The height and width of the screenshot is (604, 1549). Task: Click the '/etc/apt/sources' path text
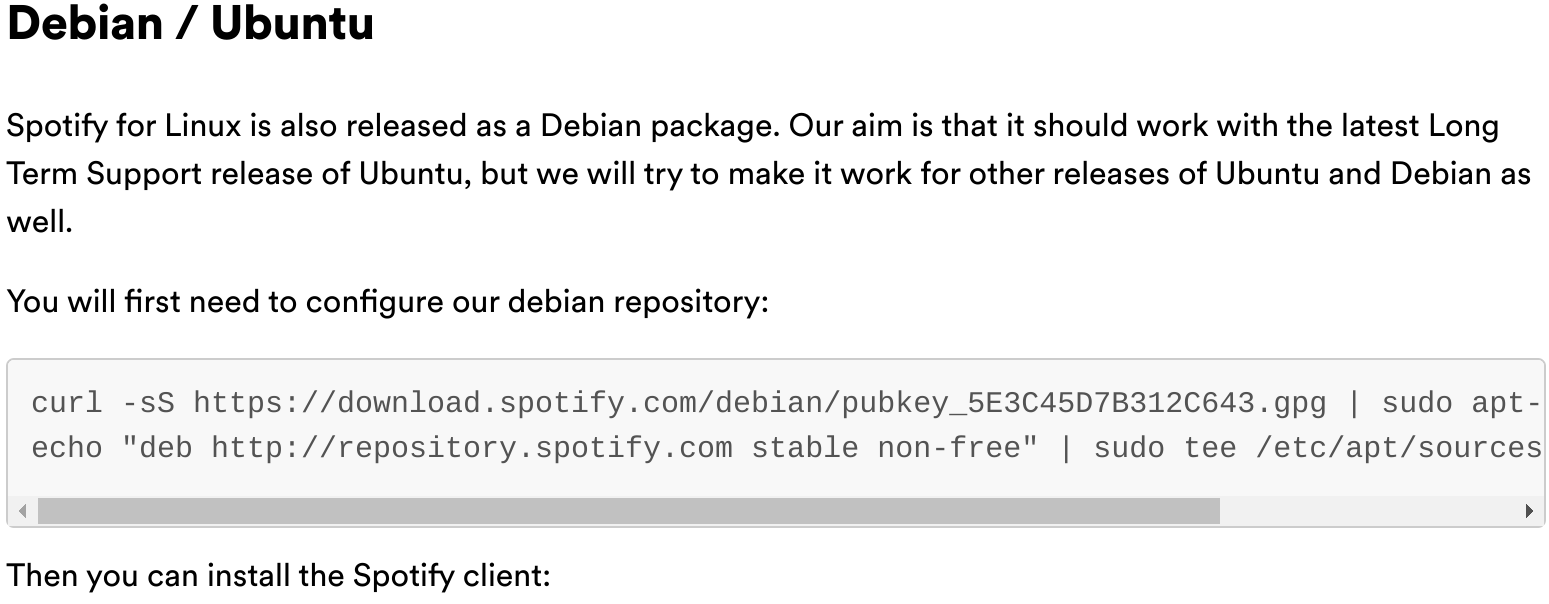point(1399,448)
